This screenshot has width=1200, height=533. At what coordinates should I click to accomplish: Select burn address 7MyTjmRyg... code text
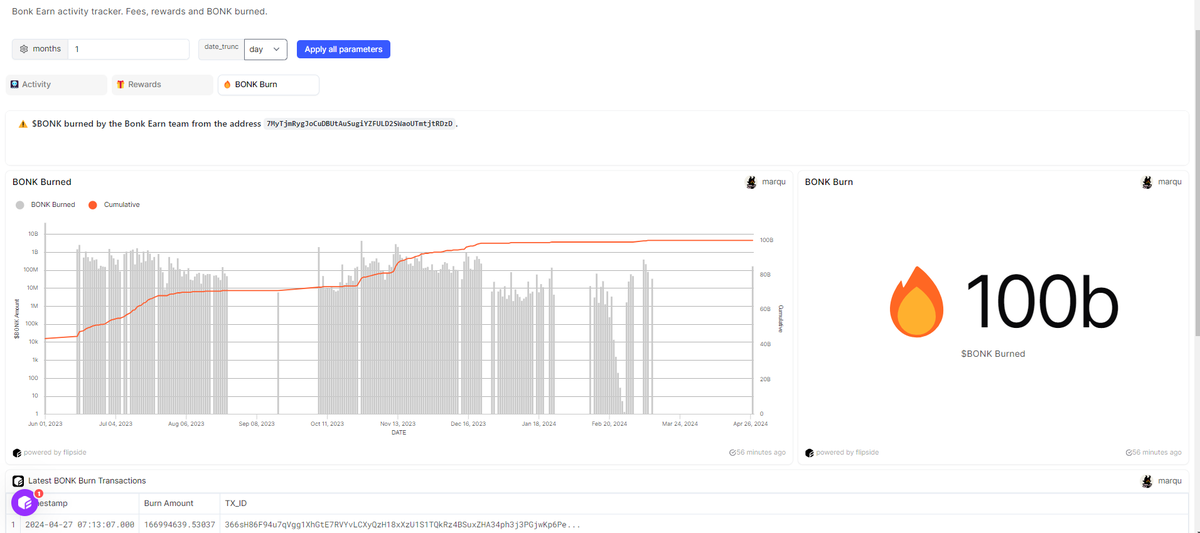point(360,123)
